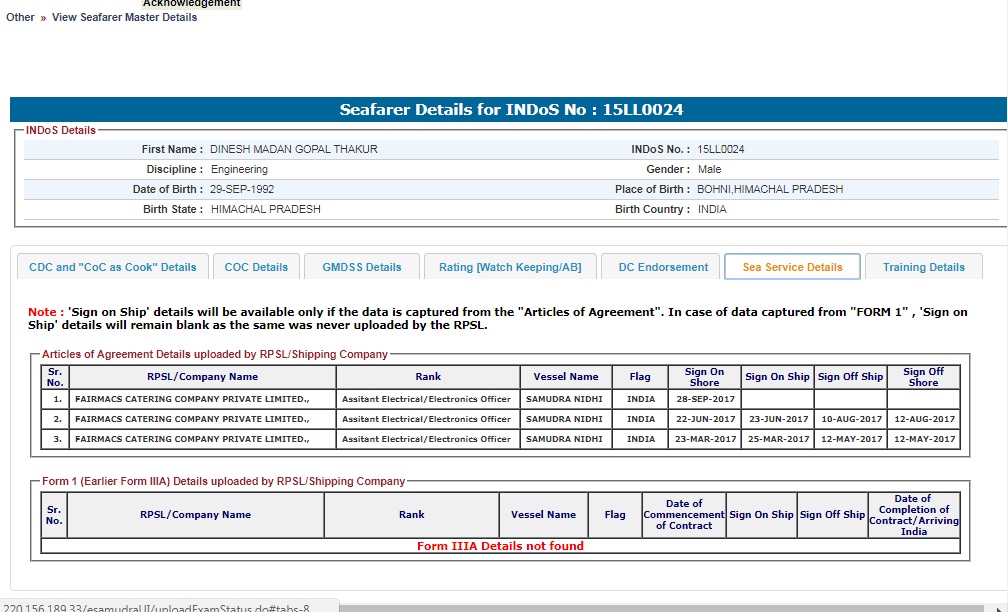Open Rating [Watch Keeping/AB] tab
Screen dimensions: 1008x612
click(x=510, y=267)
